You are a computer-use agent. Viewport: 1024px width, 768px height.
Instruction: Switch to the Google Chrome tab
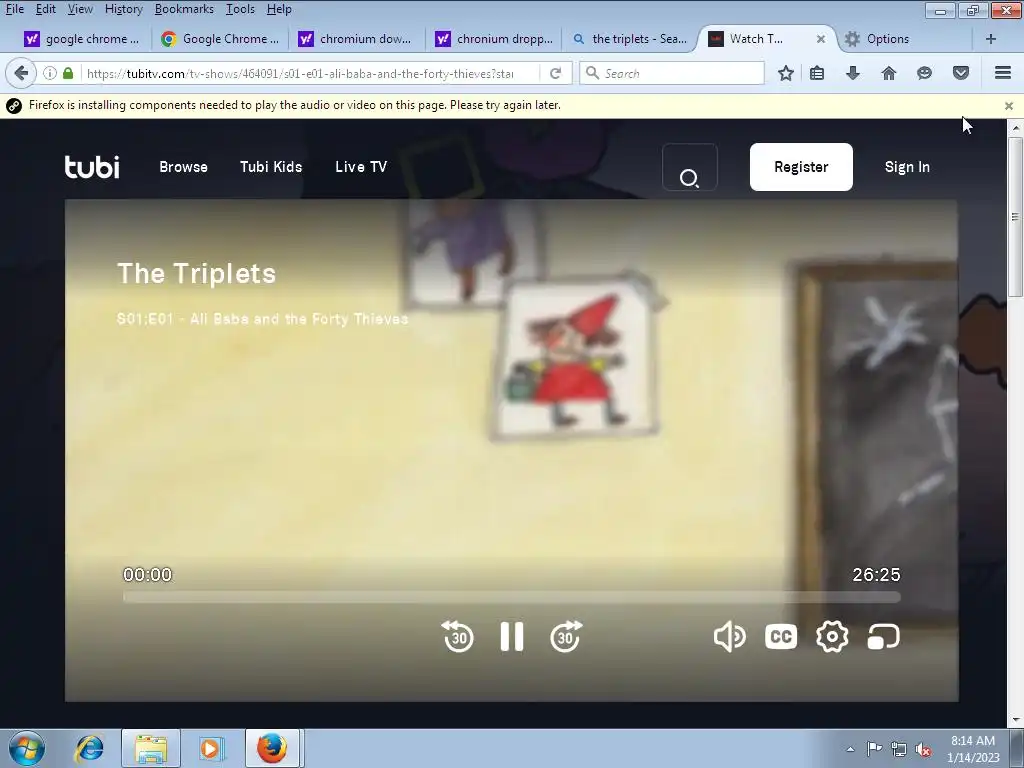219,39
